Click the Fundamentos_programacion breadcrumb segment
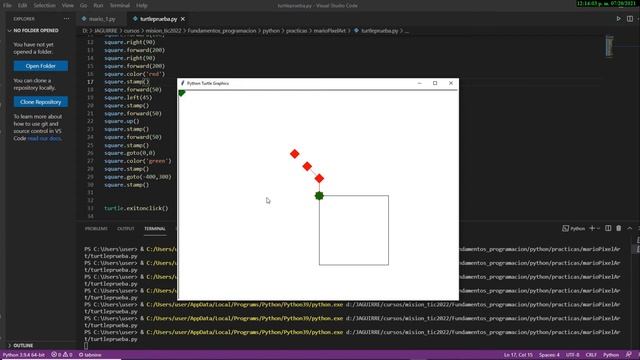The height and width of the screenshot is (360, 640). click(222, 31)
